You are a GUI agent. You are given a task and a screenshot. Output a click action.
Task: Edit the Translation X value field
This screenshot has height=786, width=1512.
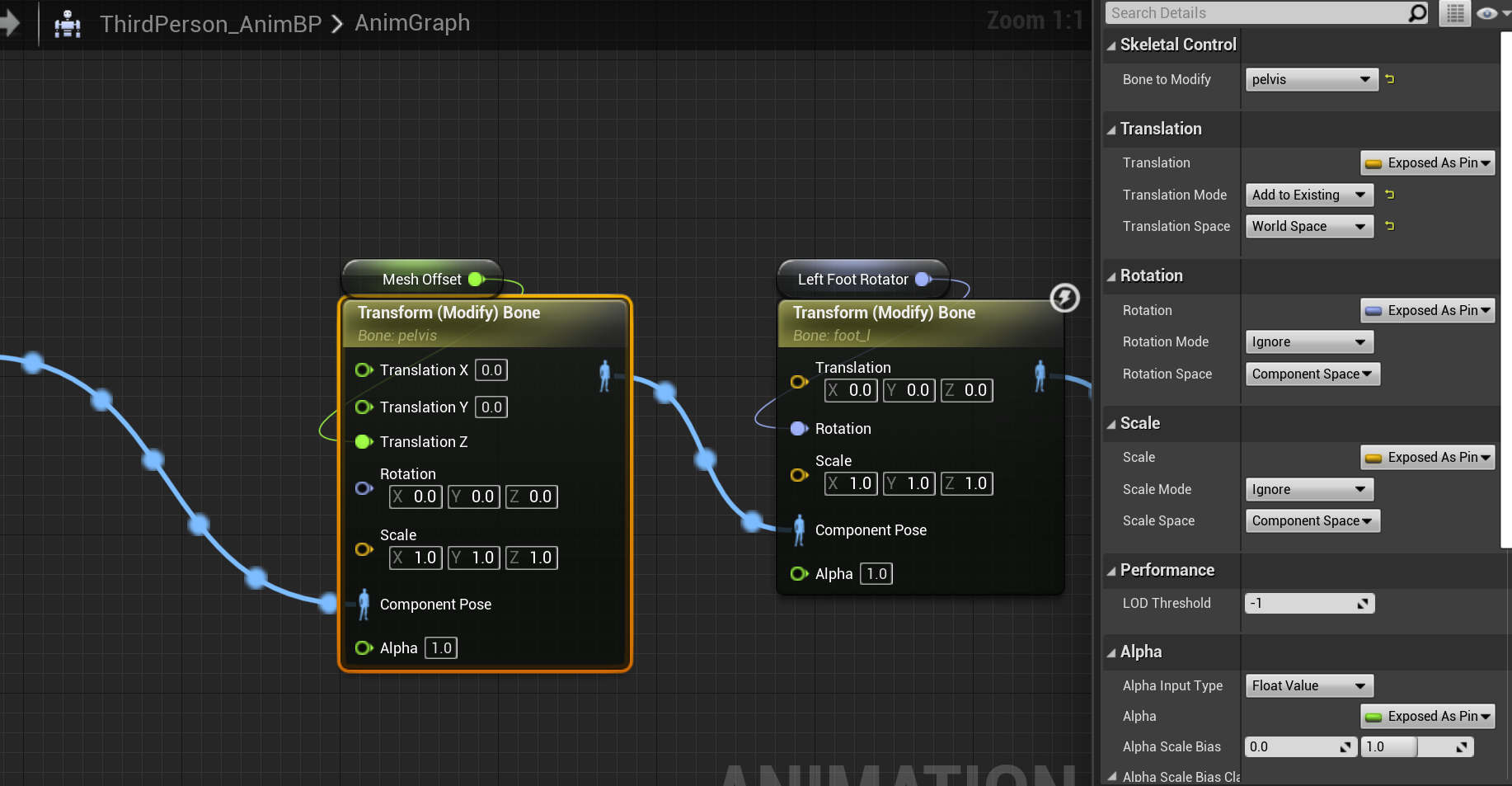491,370
